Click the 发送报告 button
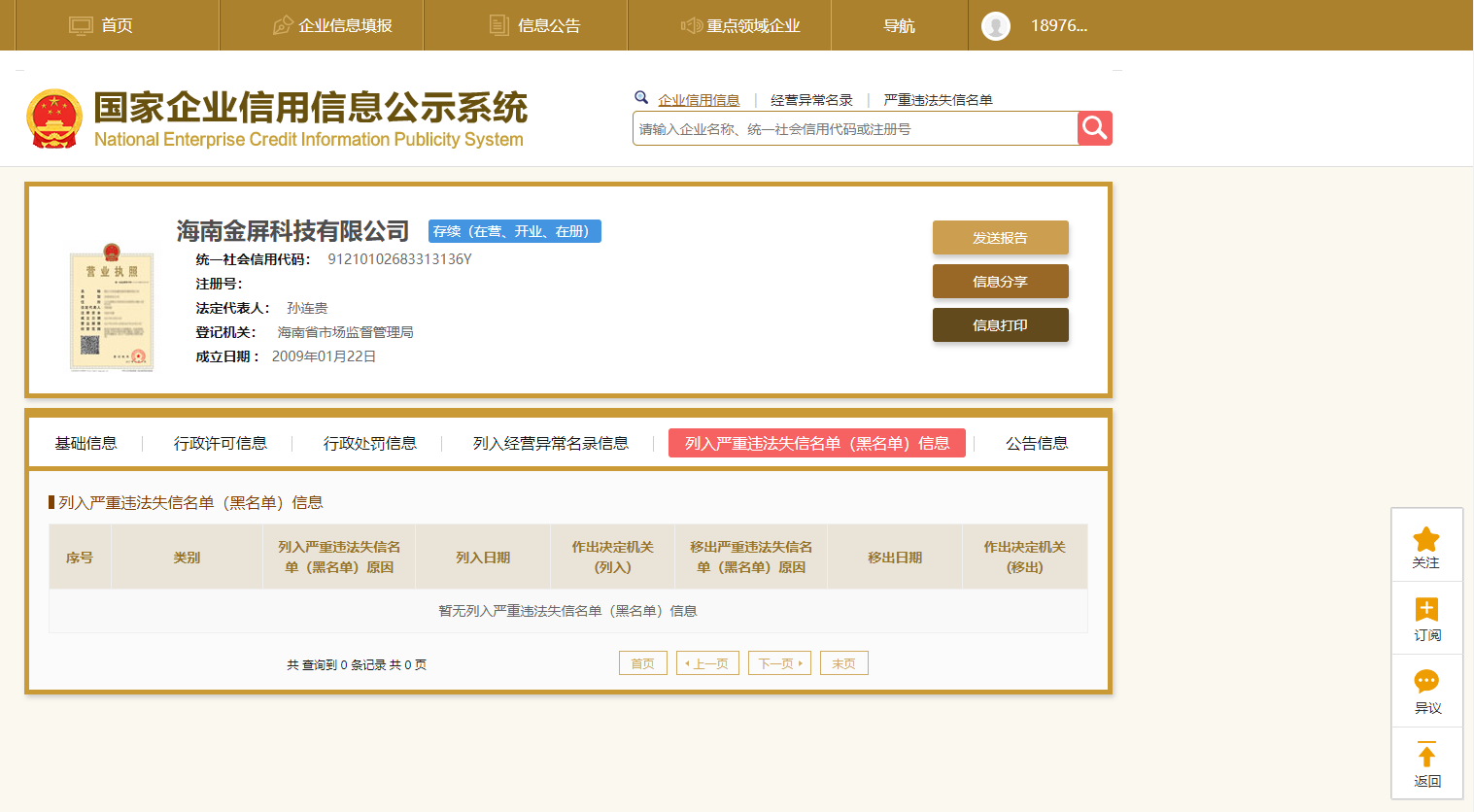This screenshot has width=1474, height=812. [x=1001, y=237]
